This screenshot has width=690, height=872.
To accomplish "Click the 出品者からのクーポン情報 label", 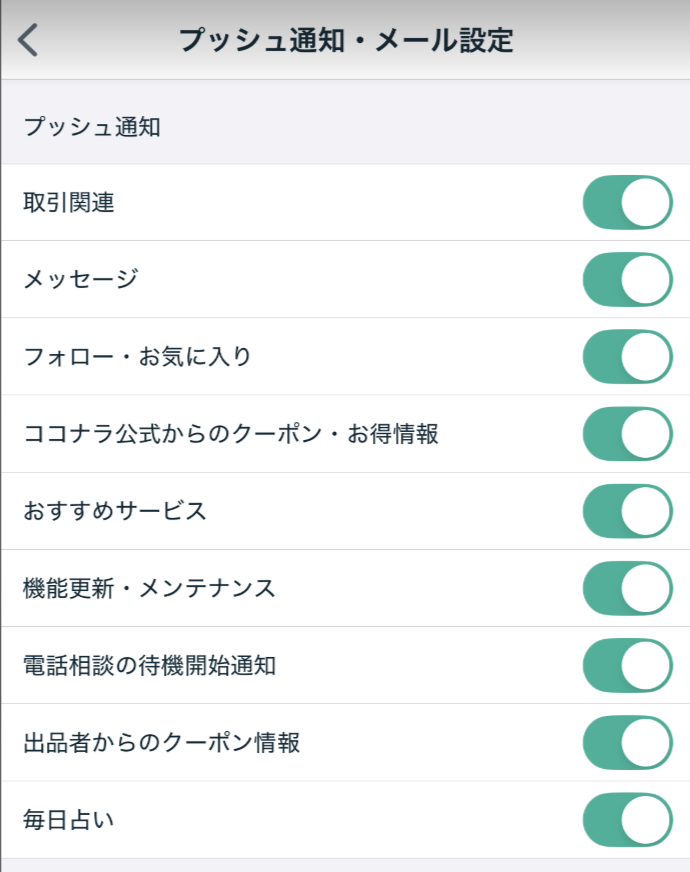I will point(161,743).
